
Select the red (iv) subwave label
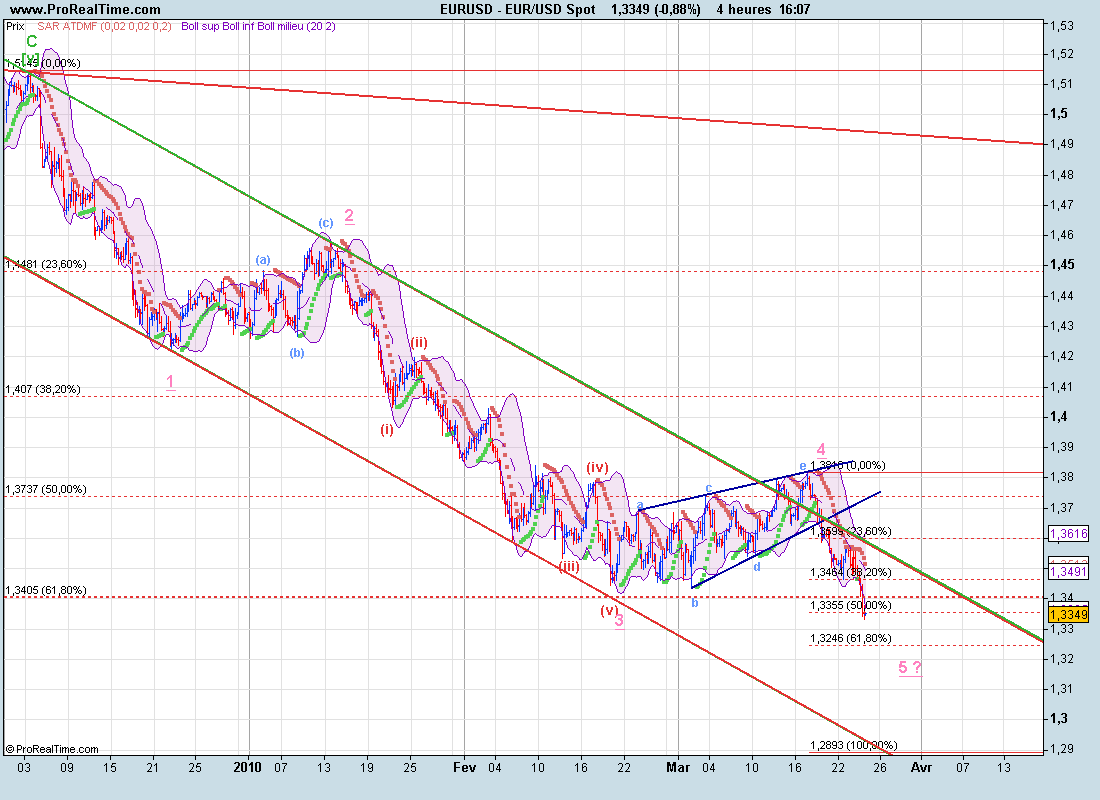(598, 467)
